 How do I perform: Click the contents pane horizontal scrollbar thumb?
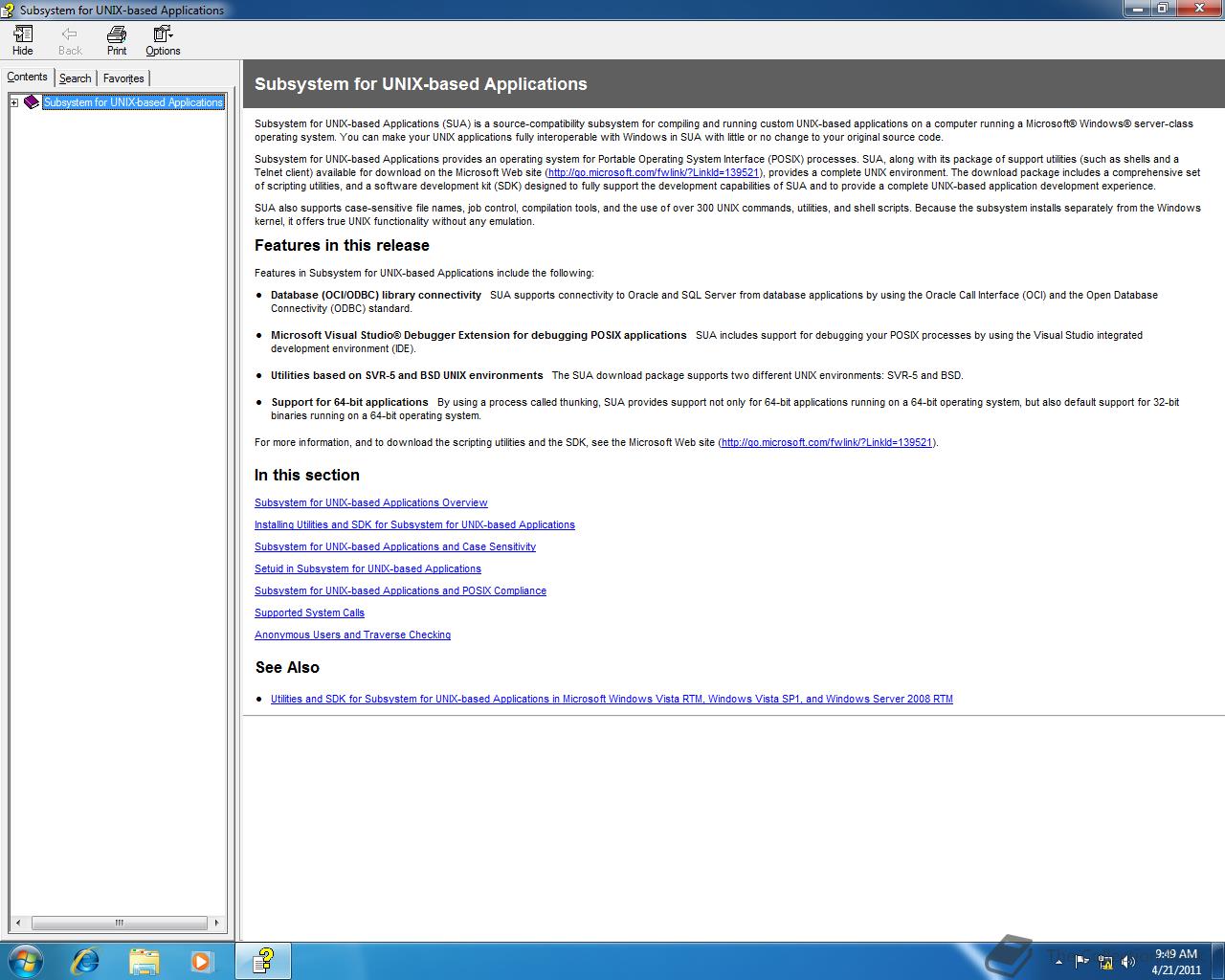pos(120,924)
